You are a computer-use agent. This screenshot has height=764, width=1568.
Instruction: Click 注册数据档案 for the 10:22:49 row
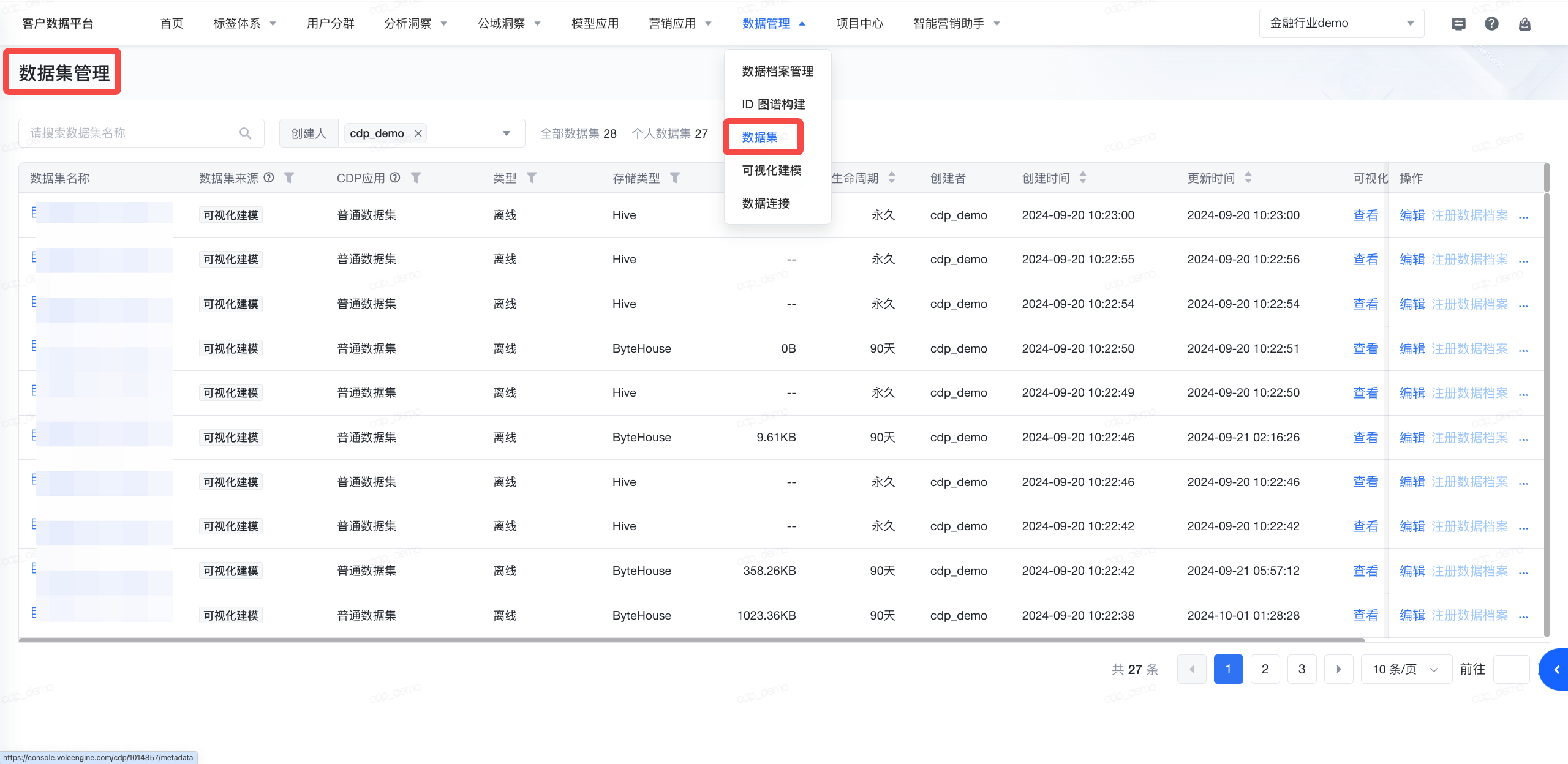point(1469,393)
